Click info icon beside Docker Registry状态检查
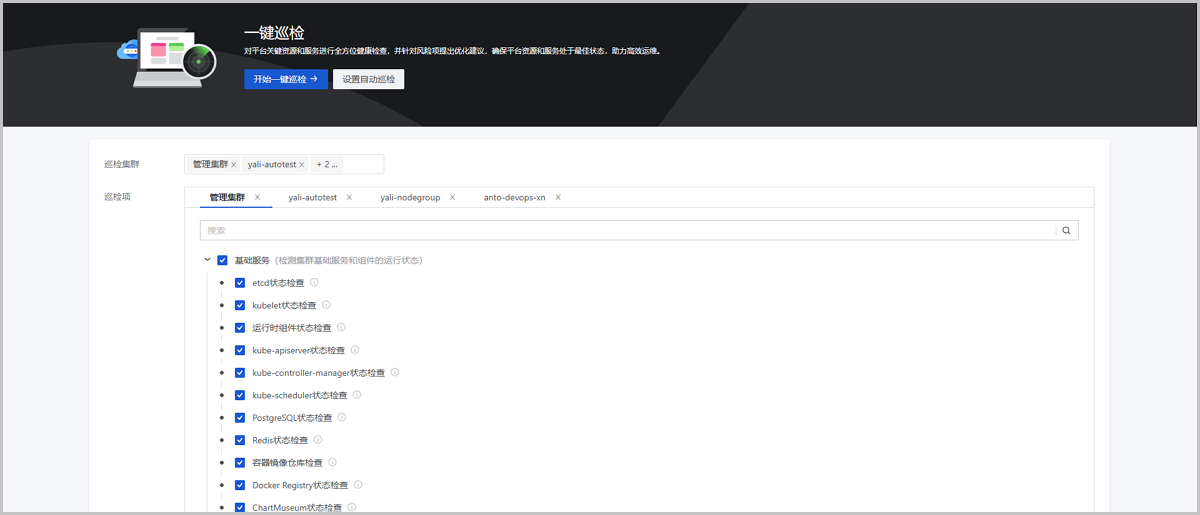The image size is (1200, 515). pyautogui.click(x=358, y=485)
